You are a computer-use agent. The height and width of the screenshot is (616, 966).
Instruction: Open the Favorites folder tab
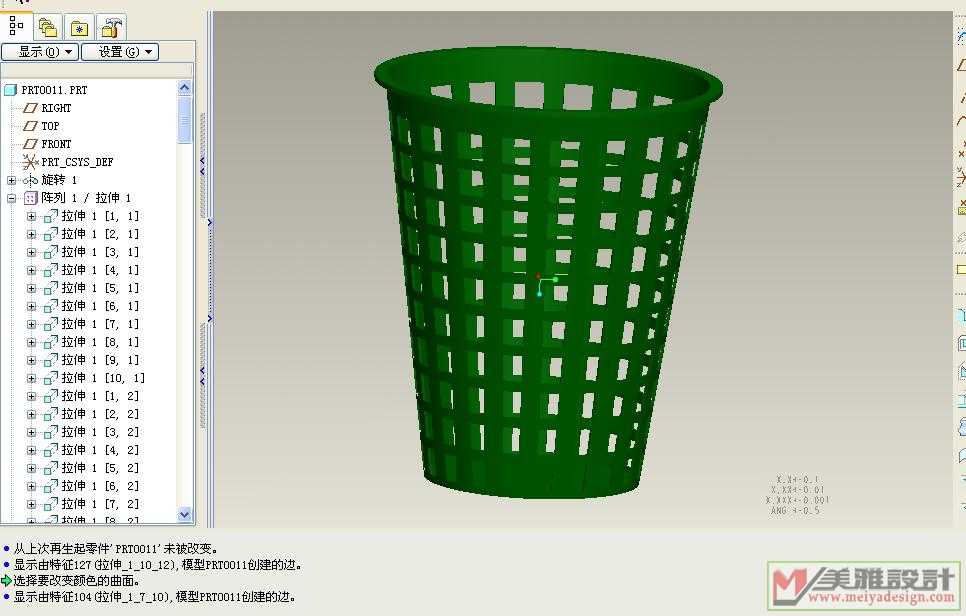79,28
